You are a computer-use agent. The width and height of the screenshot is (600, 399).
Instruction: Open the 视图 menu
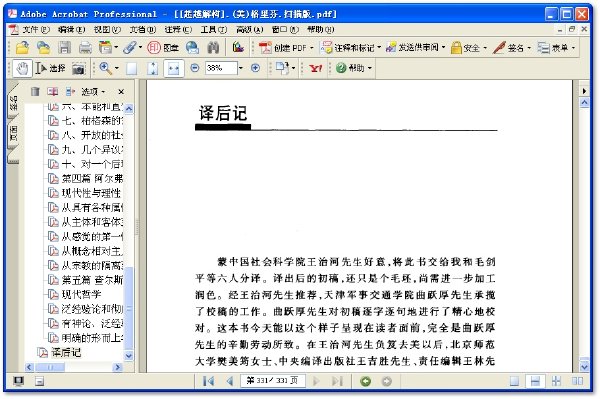[x=107, y=29]
